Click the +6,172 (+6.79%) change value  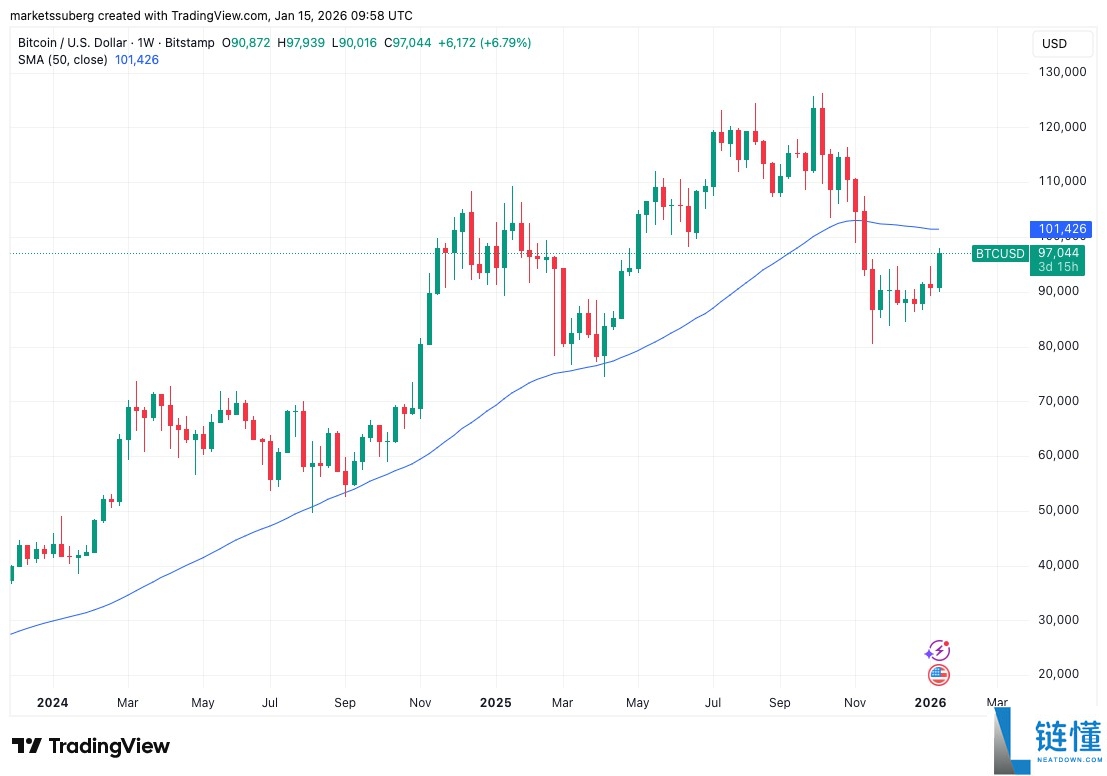pyautogui.click(x=484, y=43)
